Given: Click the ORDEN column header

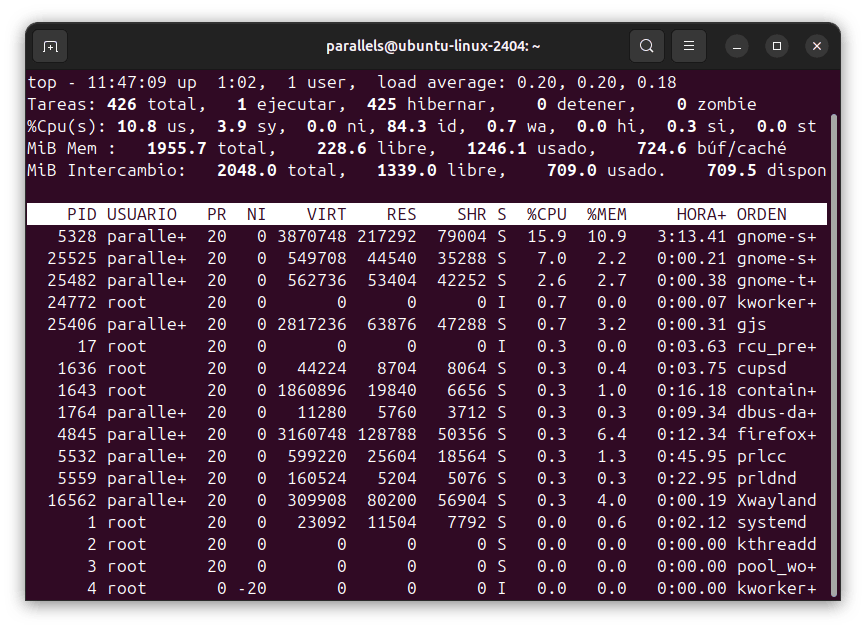Looking at the screenshot, I should click(762, 214).
